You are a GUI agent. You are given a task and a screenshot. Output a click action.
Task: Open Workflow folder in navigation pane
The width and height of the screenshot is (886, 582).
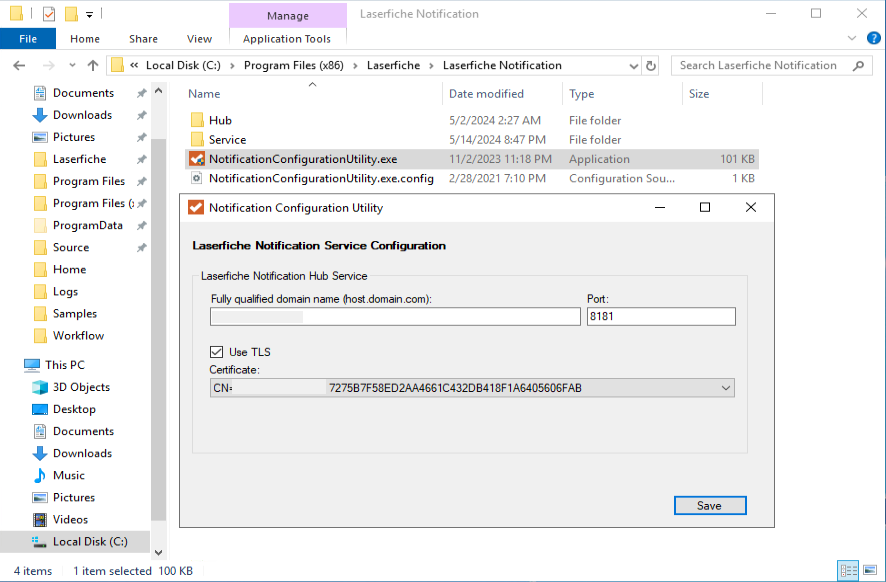point(78,335)
